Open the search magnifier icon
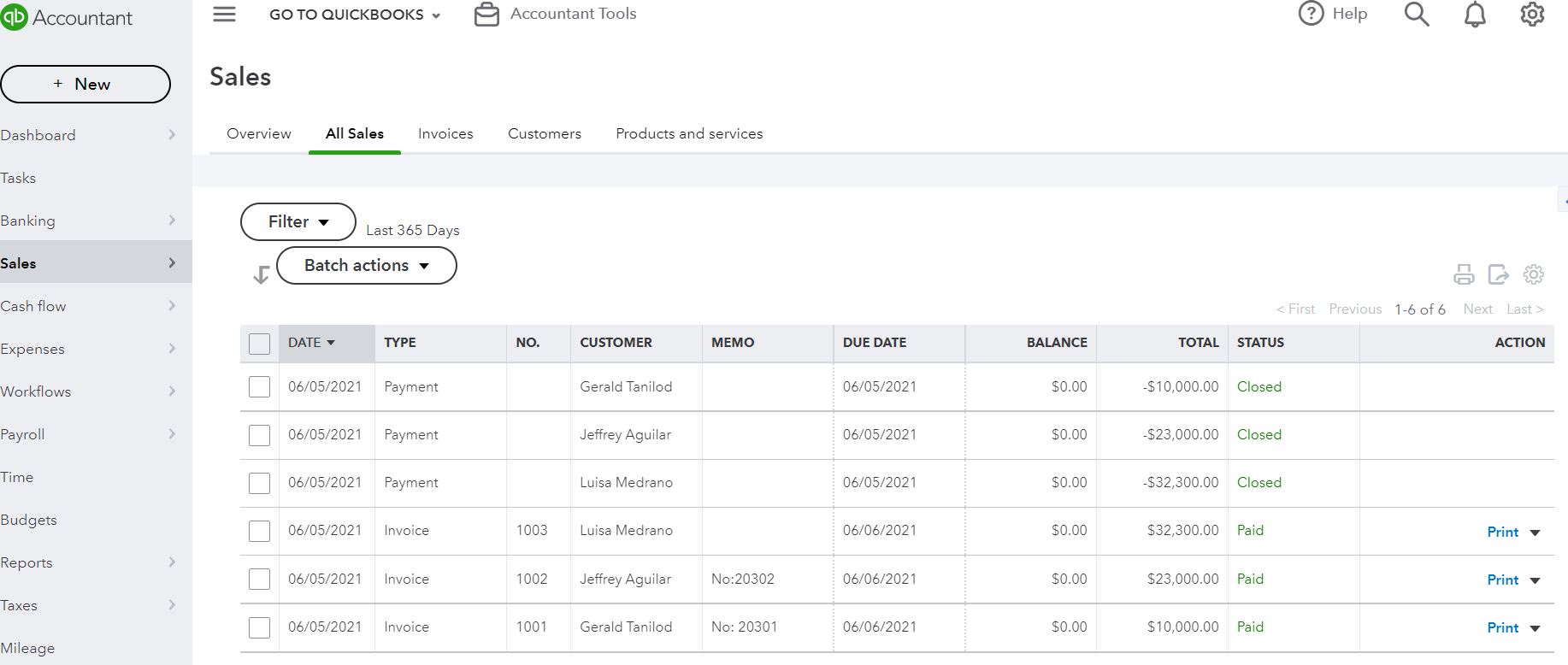 pyautogui.click(x=1417, y=15)
